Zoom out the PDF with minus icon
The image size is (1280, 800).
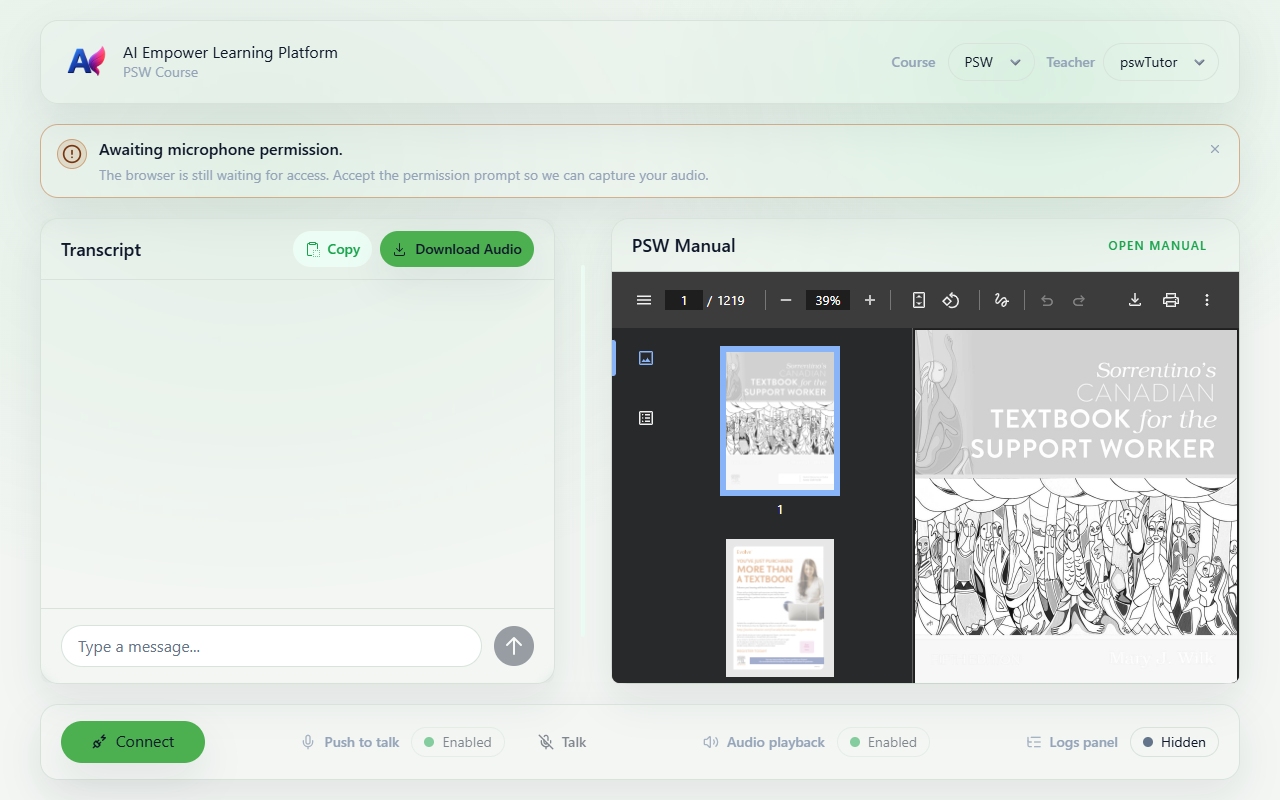(x=786, y=300)
